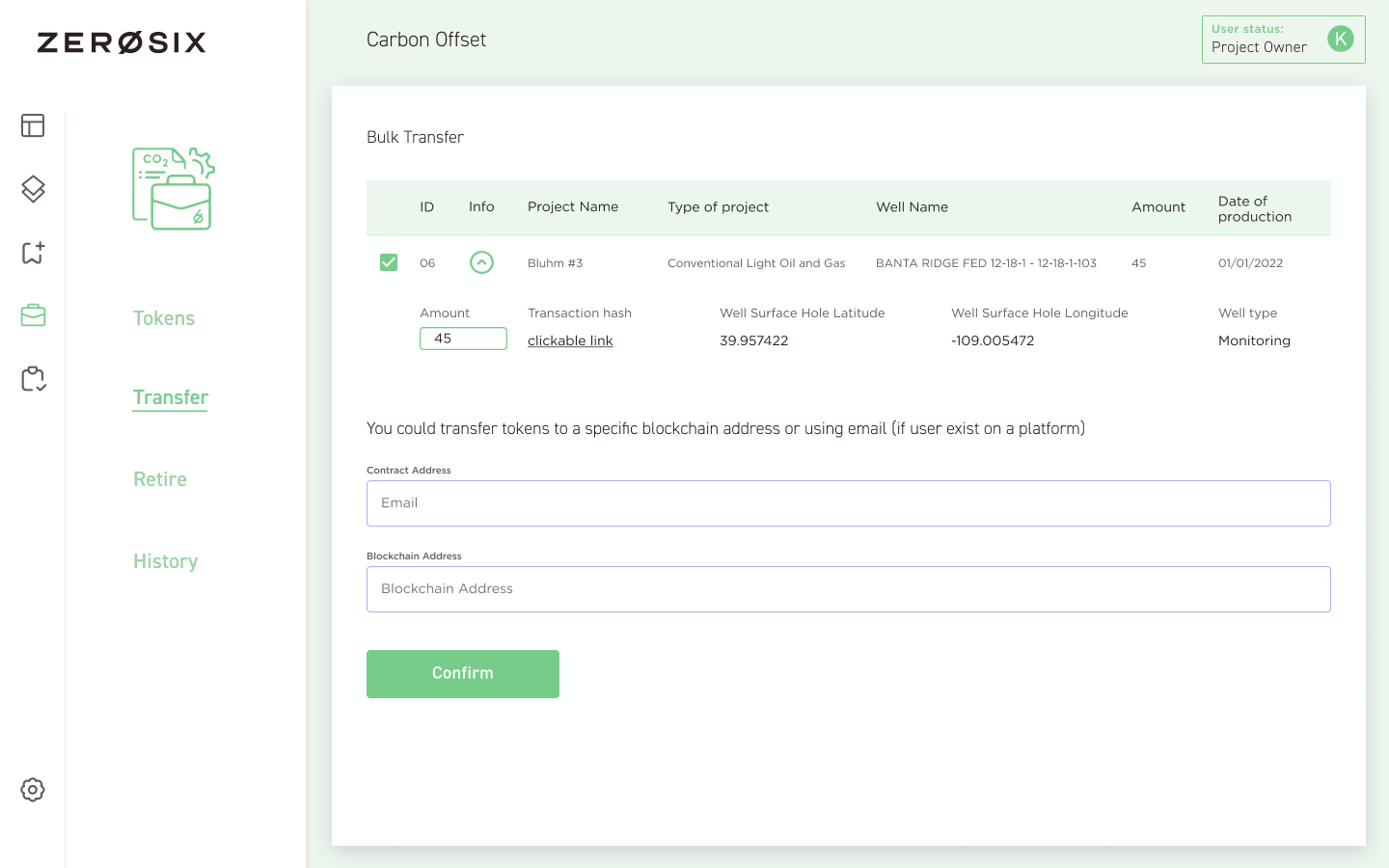Click the bookmark-plus icon in sidebar
Screen dimensions: 1389x868
(x=33, y=253)
